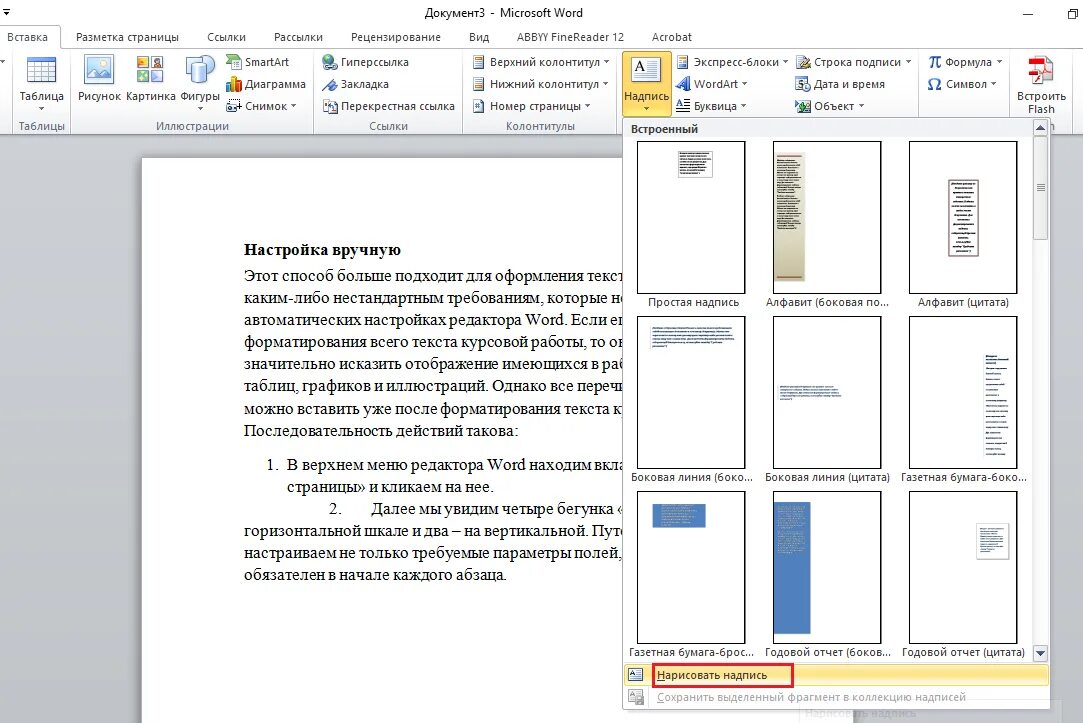Click the Встроенный gallery header

(664, 128)
